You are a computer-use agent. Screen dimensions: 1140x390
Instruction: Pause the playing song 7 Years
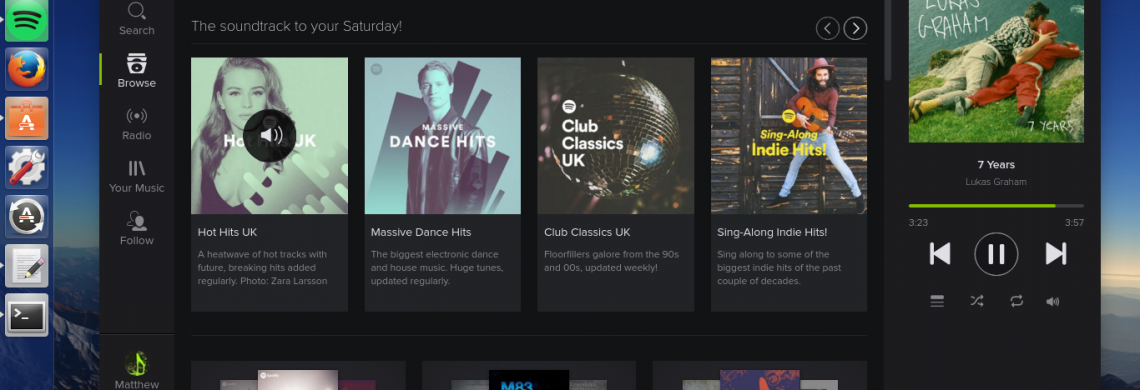point(996,254)
